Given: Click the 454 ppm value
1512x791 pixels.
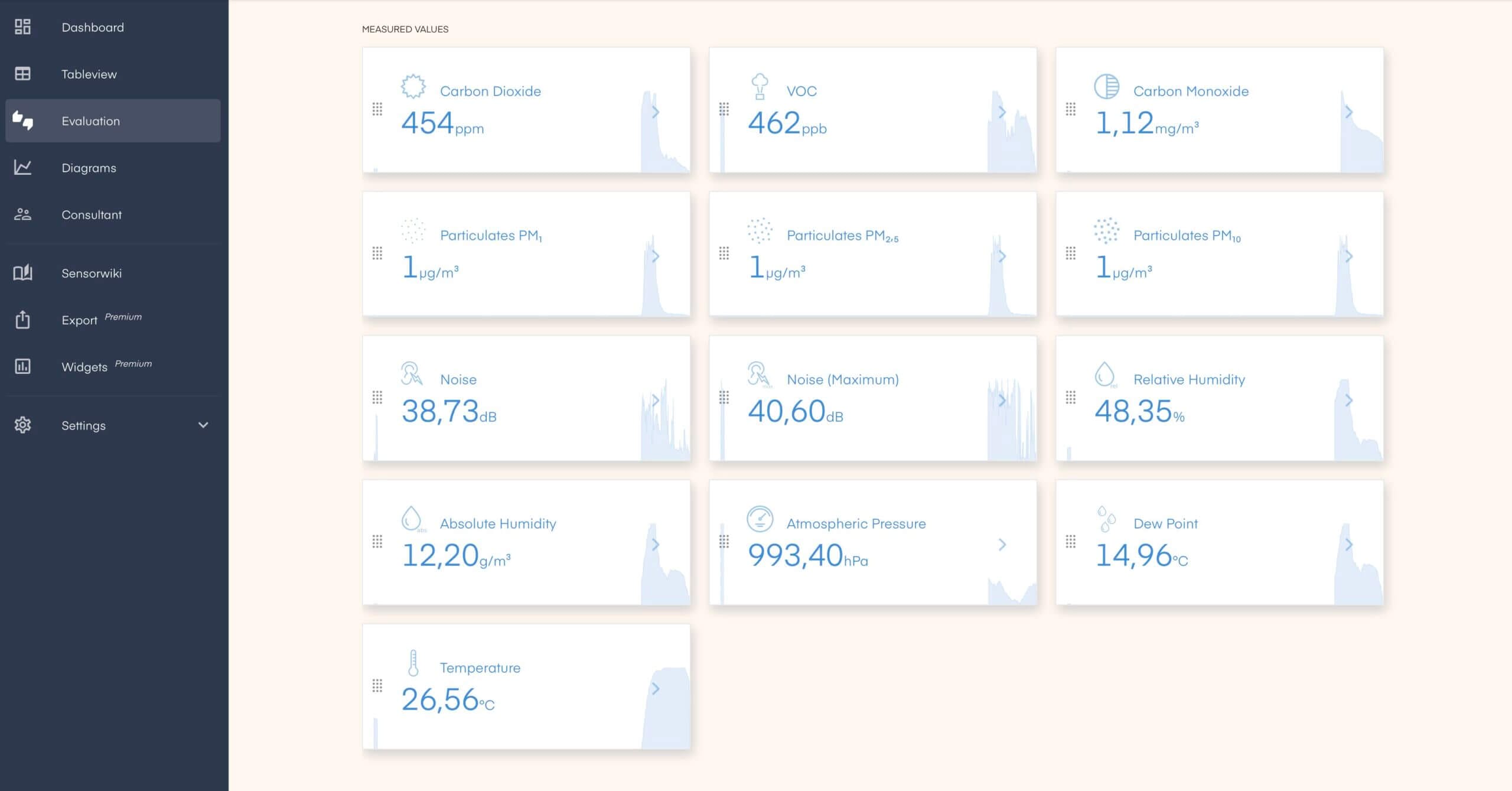Looking at the screenshot, I should pos(442,123).
